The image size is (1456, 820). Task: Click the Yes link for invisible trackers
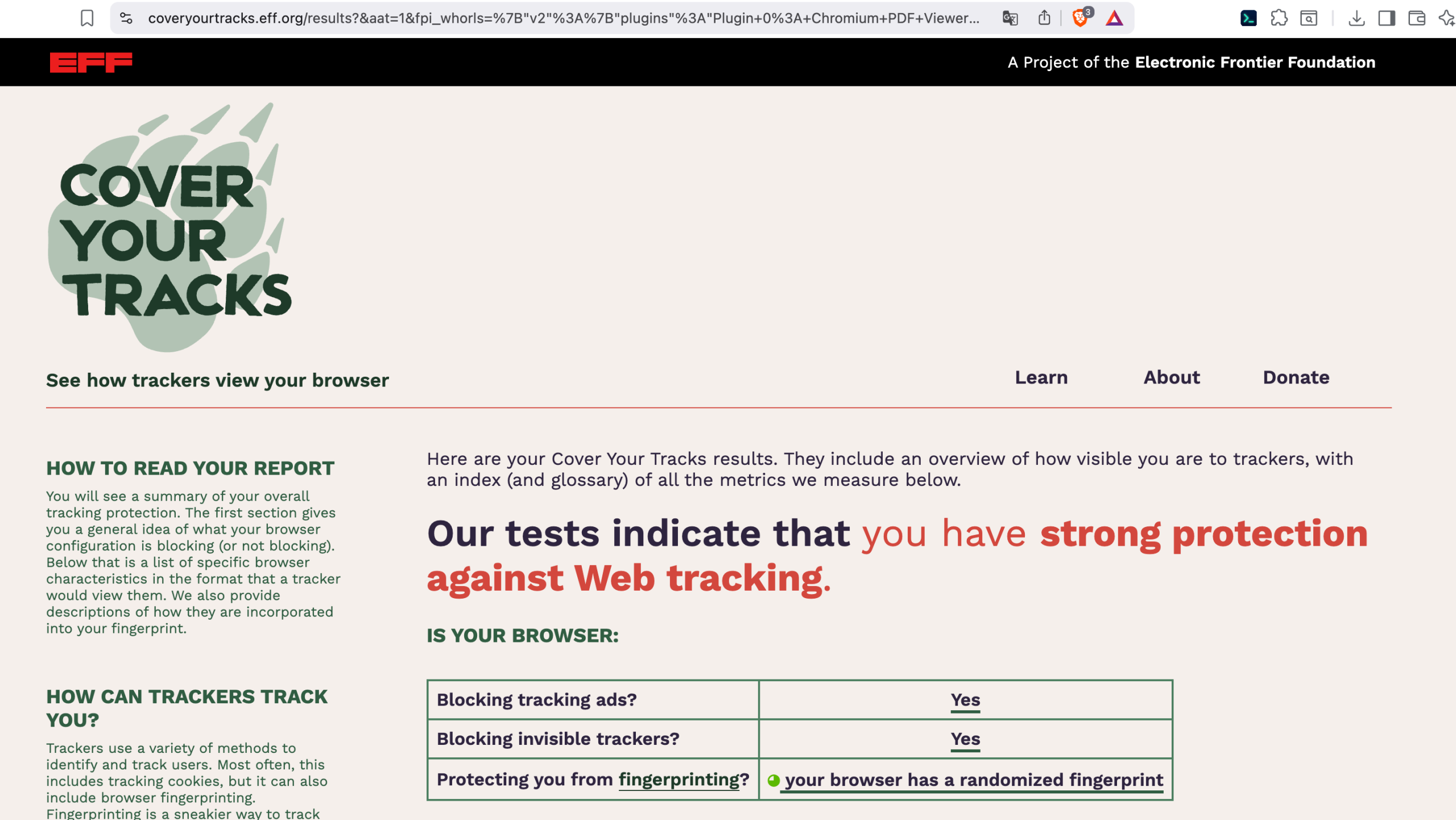[966, 739]
